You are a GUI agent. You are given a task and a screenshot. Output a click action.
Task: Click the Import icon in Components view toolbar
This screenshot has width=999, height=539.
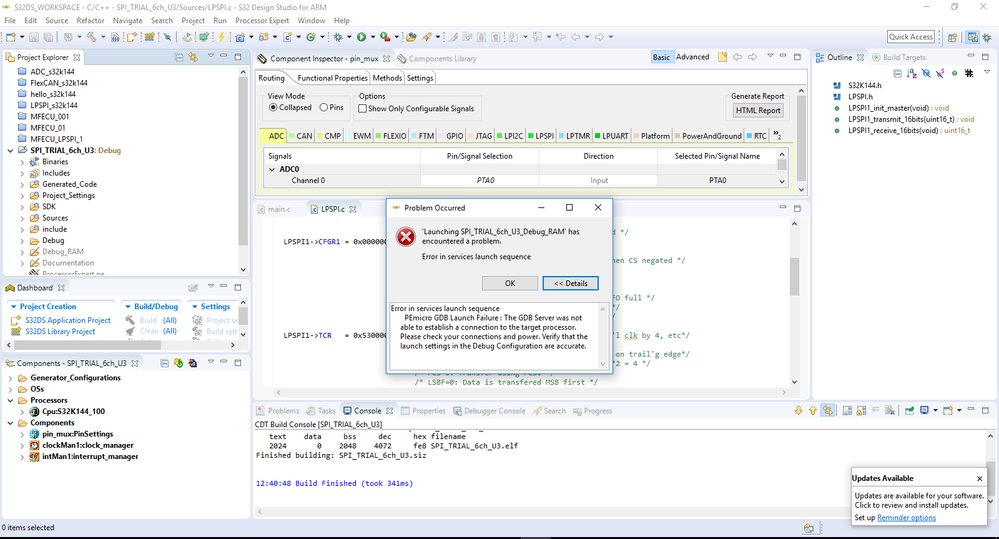(192, 363)
